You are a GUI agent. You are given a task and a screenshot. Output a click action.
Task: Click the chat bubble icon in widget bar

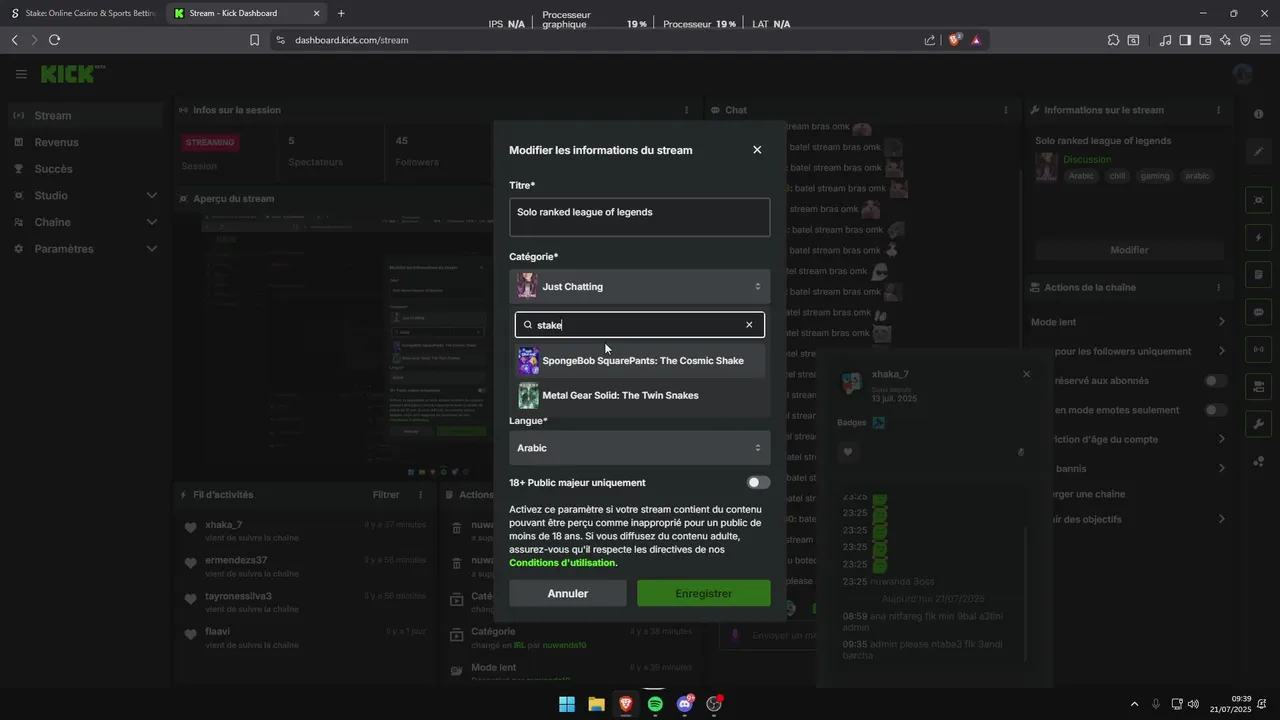1259,312
